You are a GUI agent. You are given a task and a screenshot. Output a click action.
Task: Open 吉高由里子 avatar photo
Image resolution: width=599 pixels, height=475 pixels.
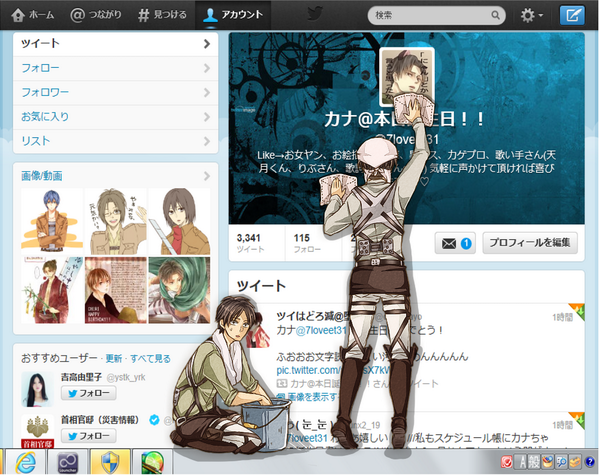pyautogui.click(x=37, y=389)
